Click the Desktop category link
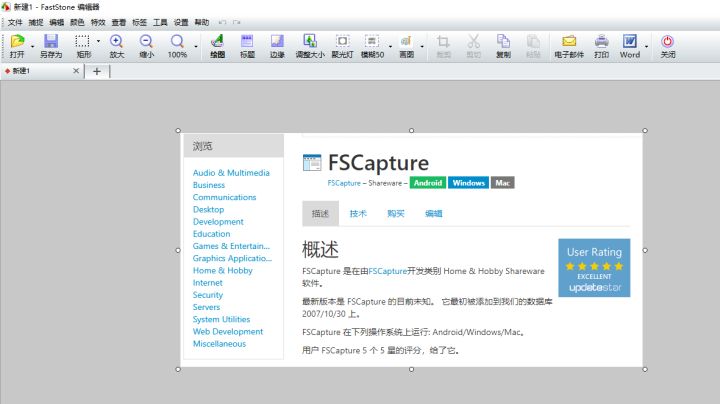Image resolution: width=720 pixels, height=404 pixels. point(208,209)
